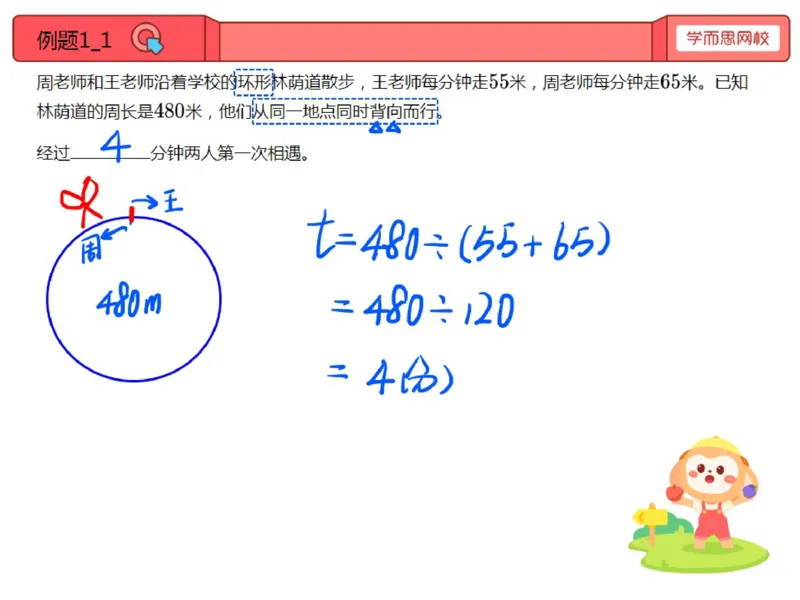Click the text 林荫道的周长是480米

coord(119,111)
